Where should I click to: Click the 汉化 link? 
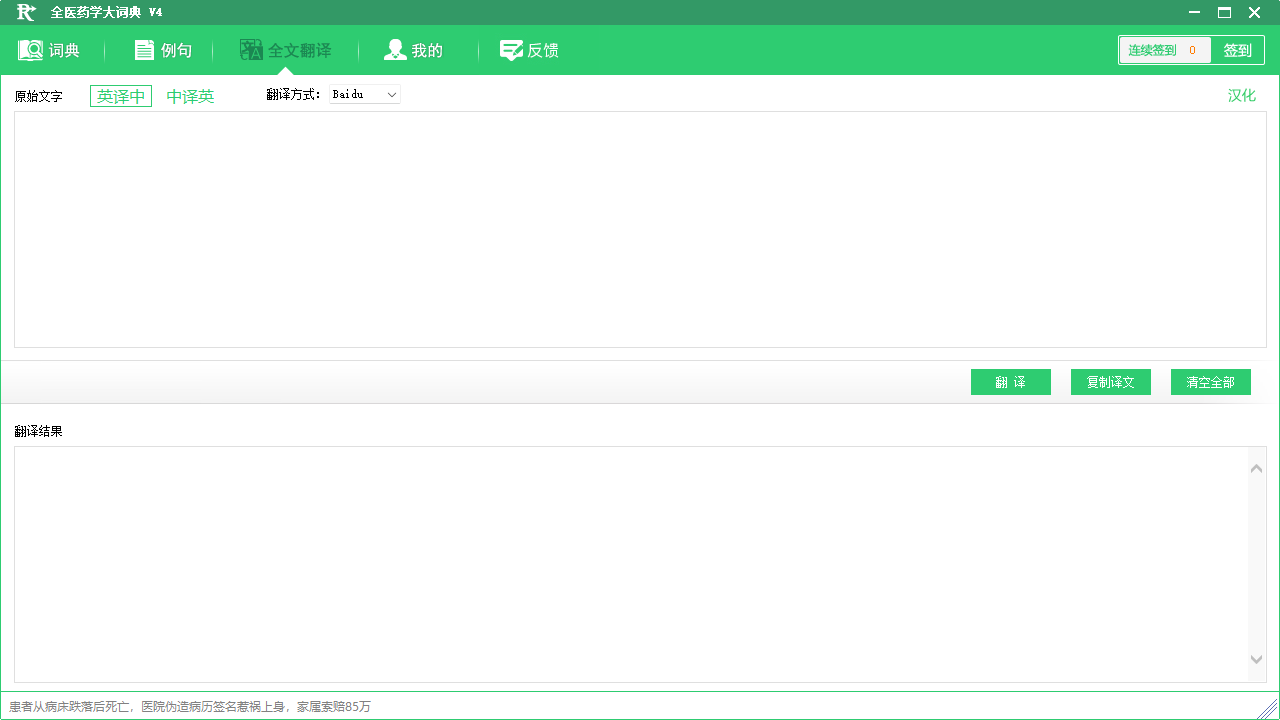(1241, 95)
